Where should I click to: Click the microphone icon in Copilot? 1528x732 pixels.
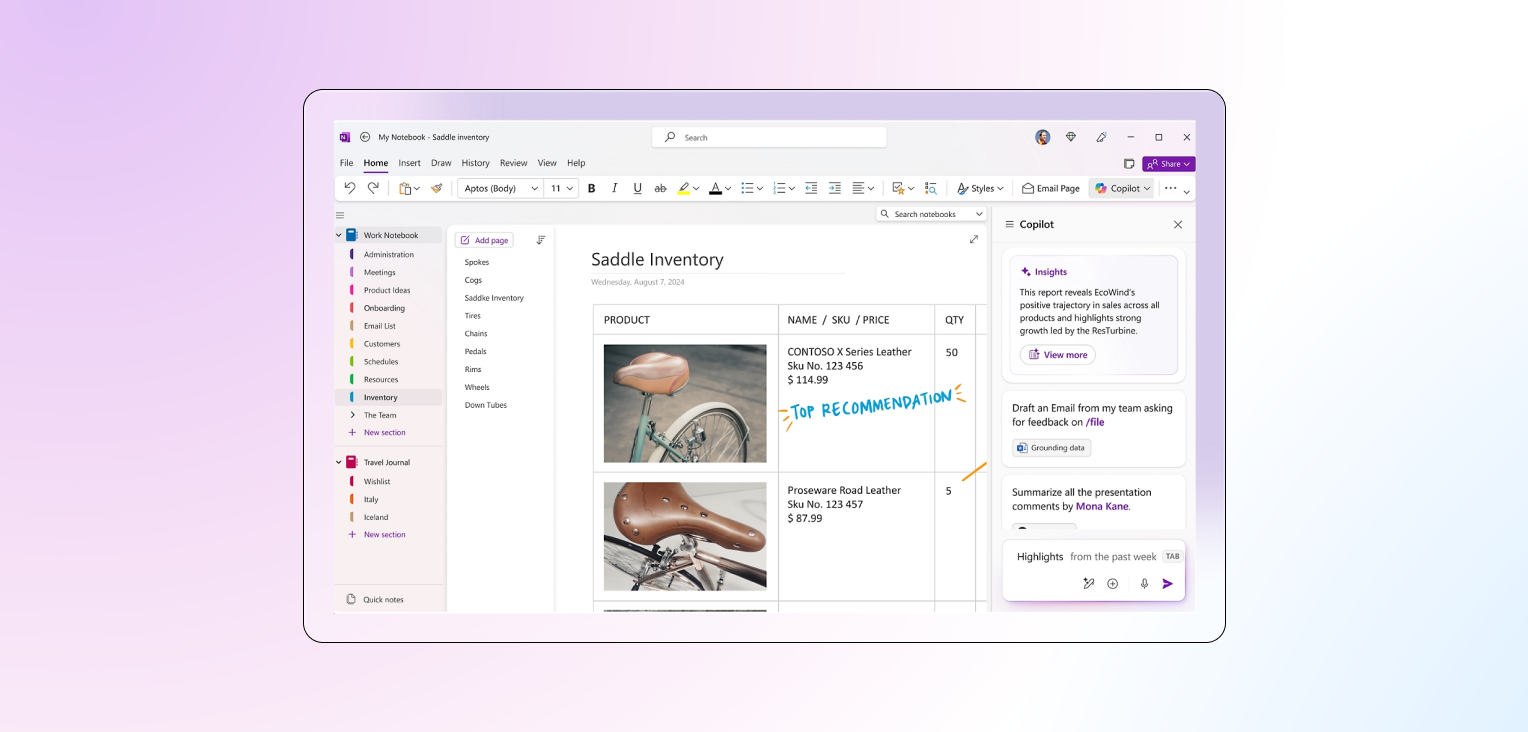click(x=1144, y=584)
